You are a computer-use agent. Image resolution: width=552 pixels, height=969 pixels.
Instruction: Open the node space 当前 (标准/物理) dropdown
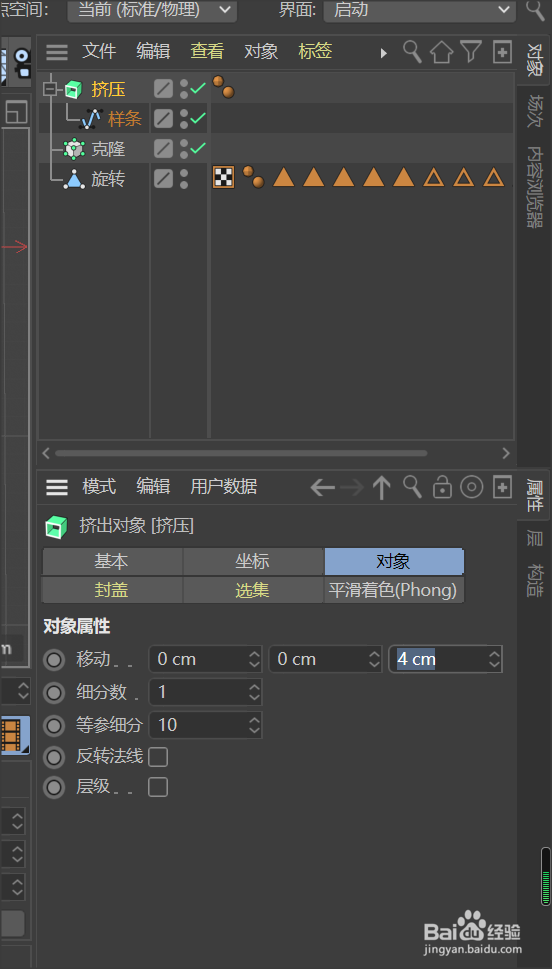152,10
